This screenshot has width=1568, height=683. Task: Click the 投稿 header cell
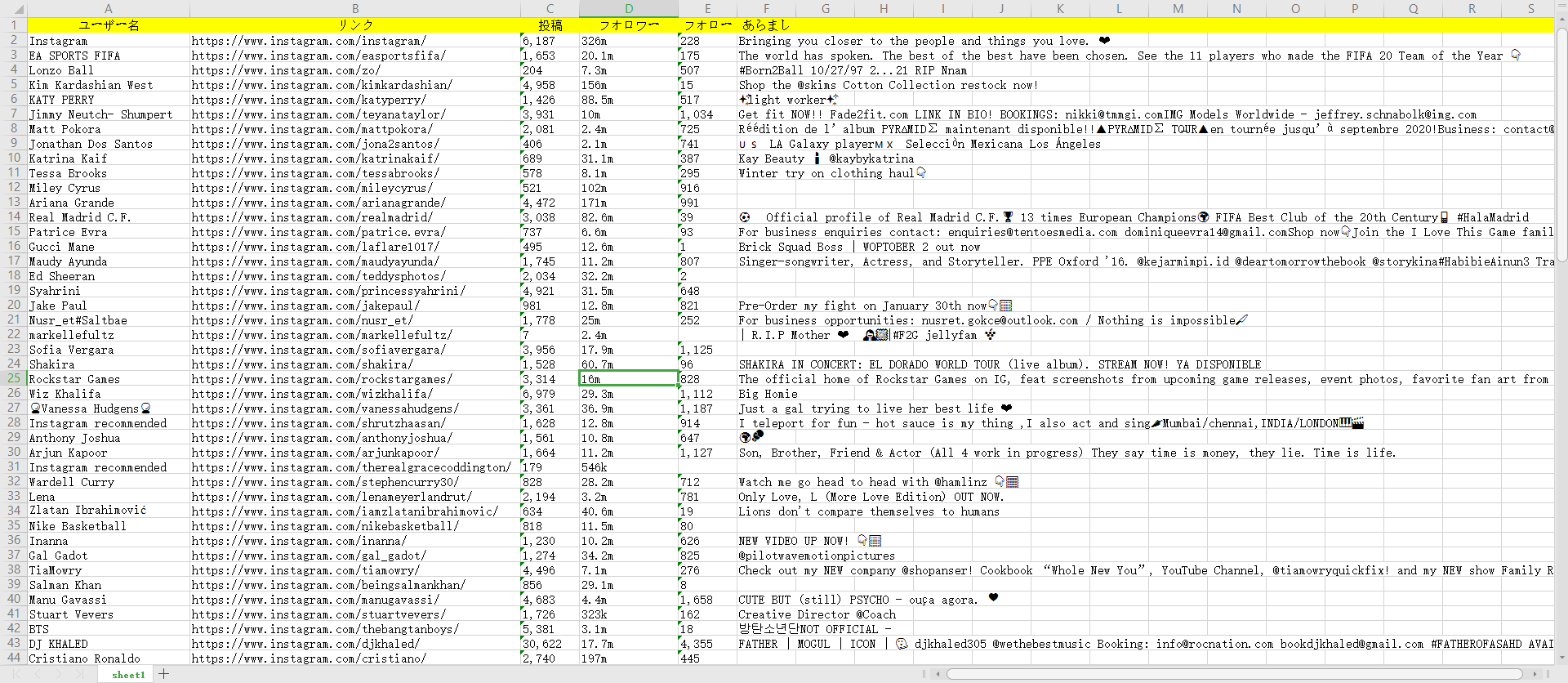(550, 25)
